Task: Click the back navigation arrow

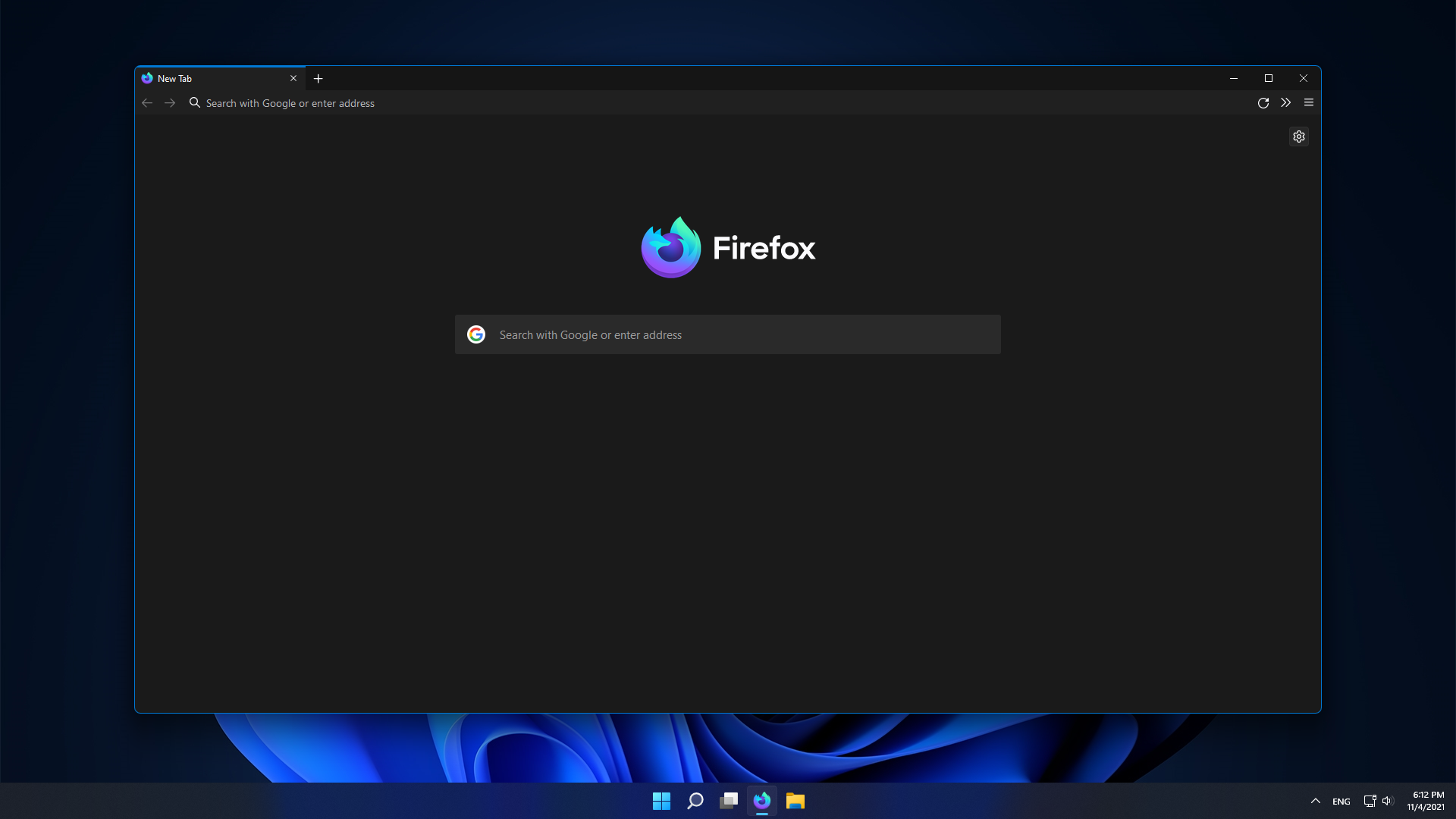Action: (x=147, y=103)
